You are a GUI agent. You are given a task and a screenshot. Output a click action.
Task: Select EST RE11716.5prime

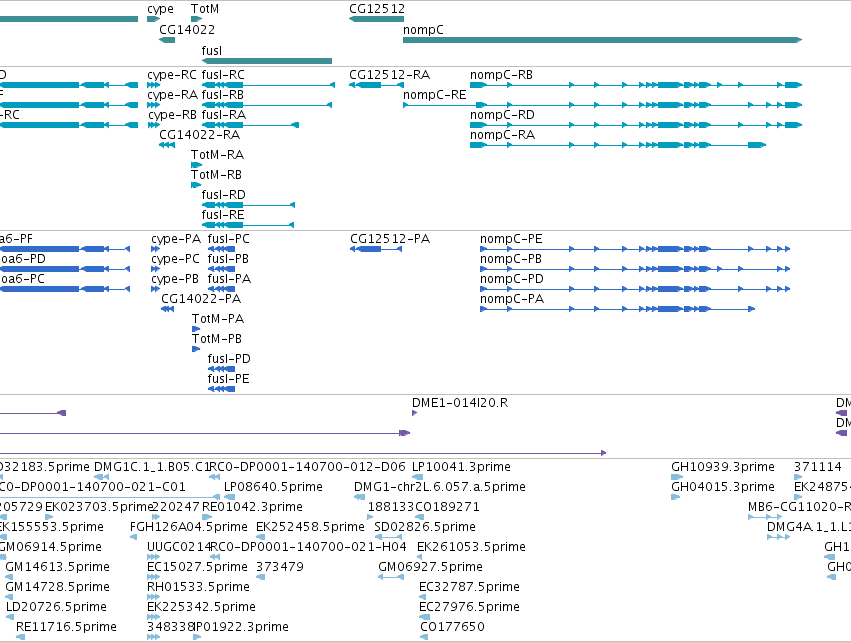[x=20, y=637]
